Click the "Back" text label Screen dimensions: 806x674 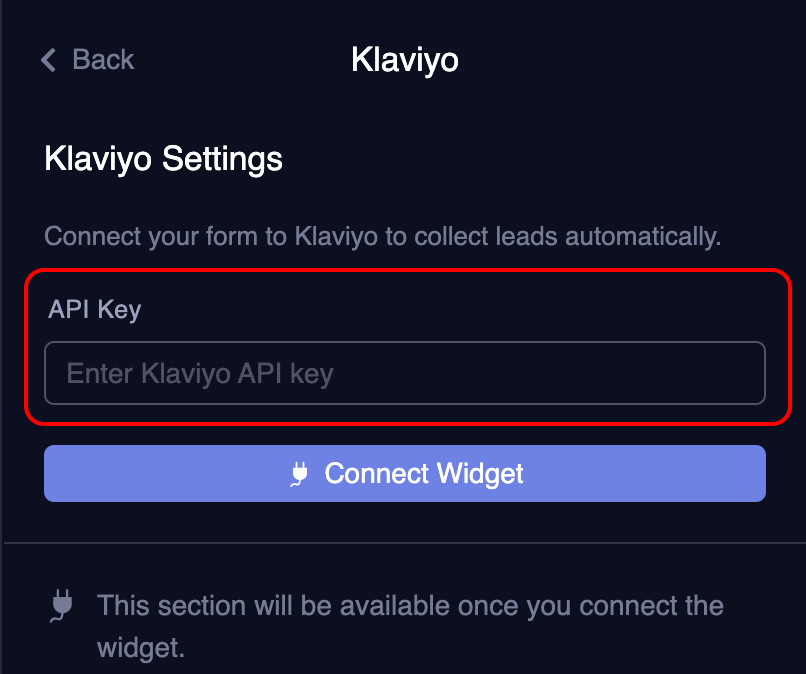103,60
